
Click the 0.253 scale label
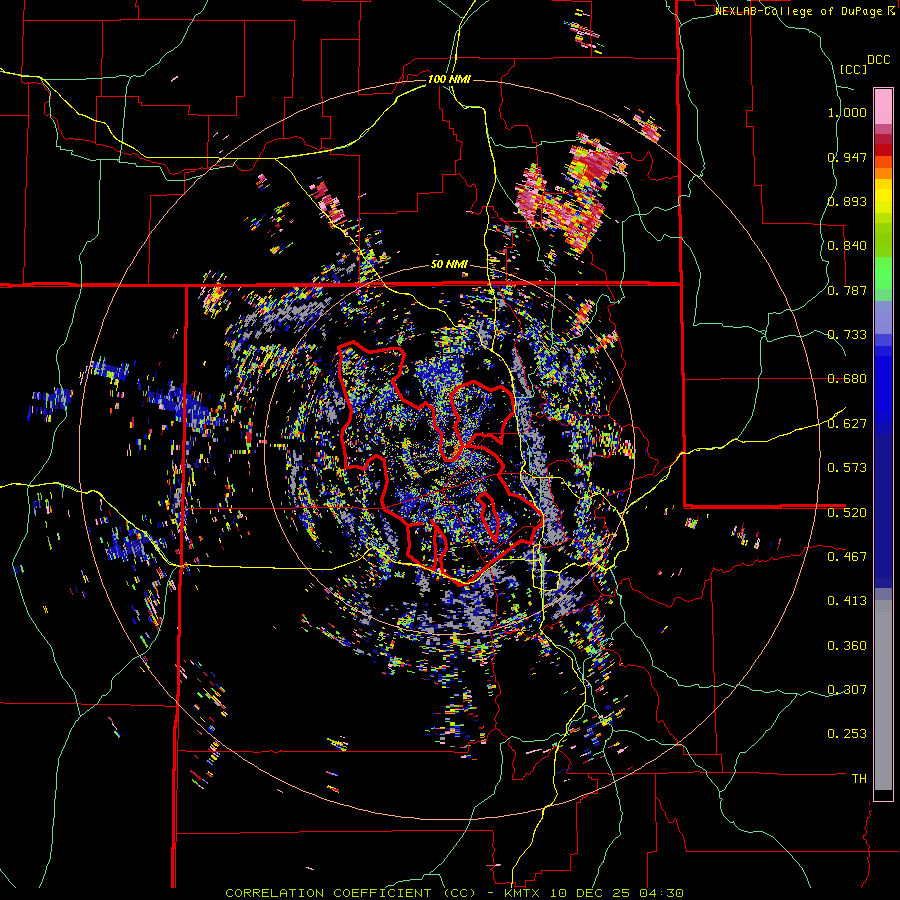coord(847,734)
